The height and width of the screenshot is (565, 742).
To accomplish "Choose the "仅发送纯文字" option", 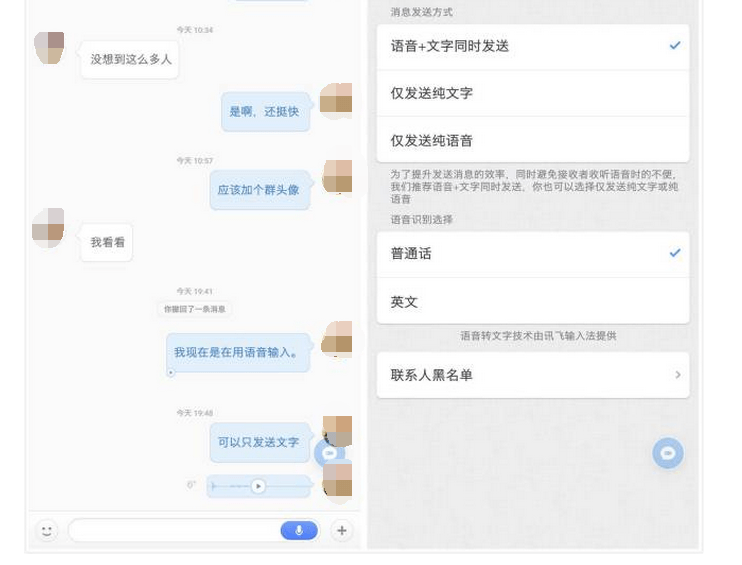I will pos(532,93).
